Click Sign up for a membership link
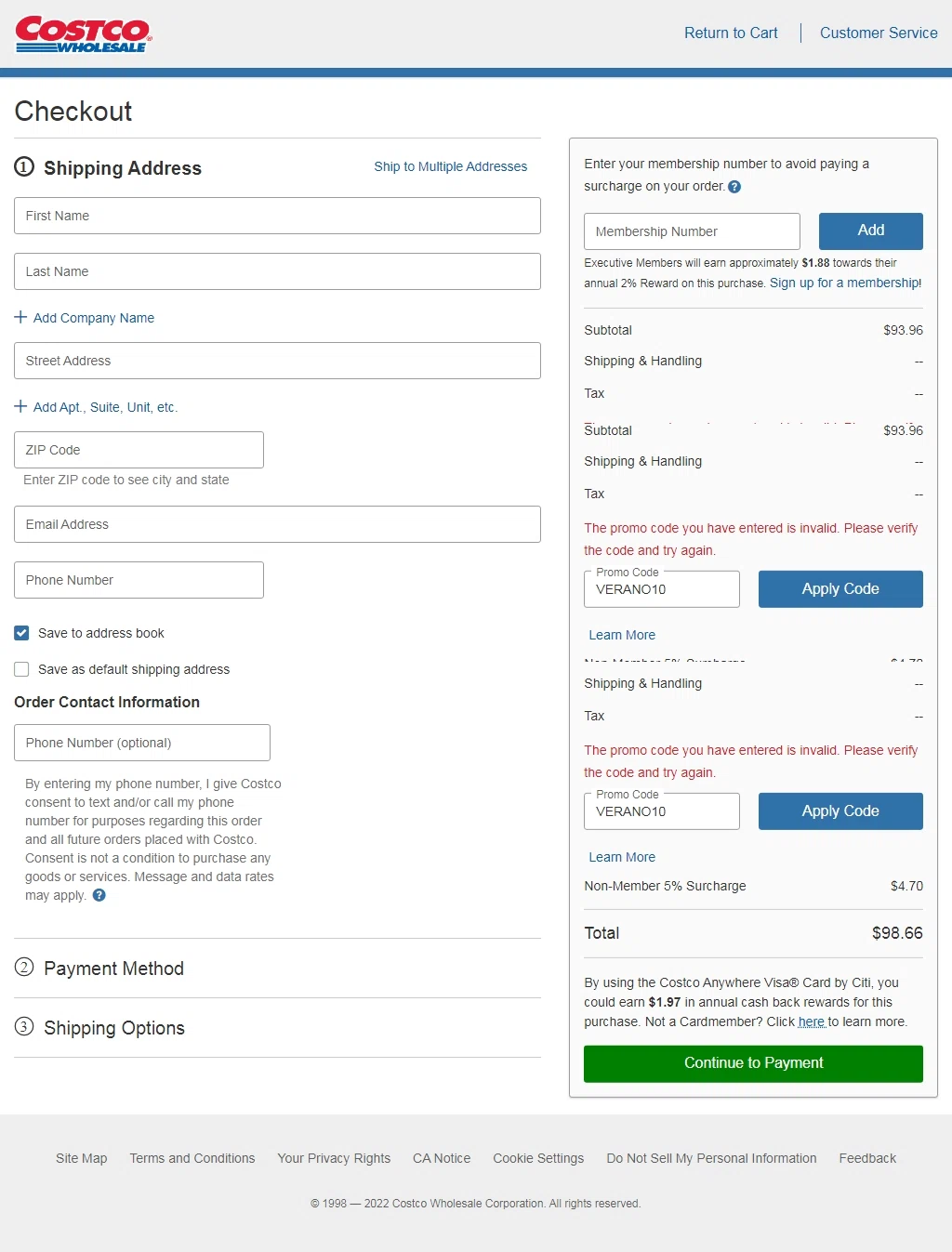Screen dimensions: 952x1252 pos(845,283)
